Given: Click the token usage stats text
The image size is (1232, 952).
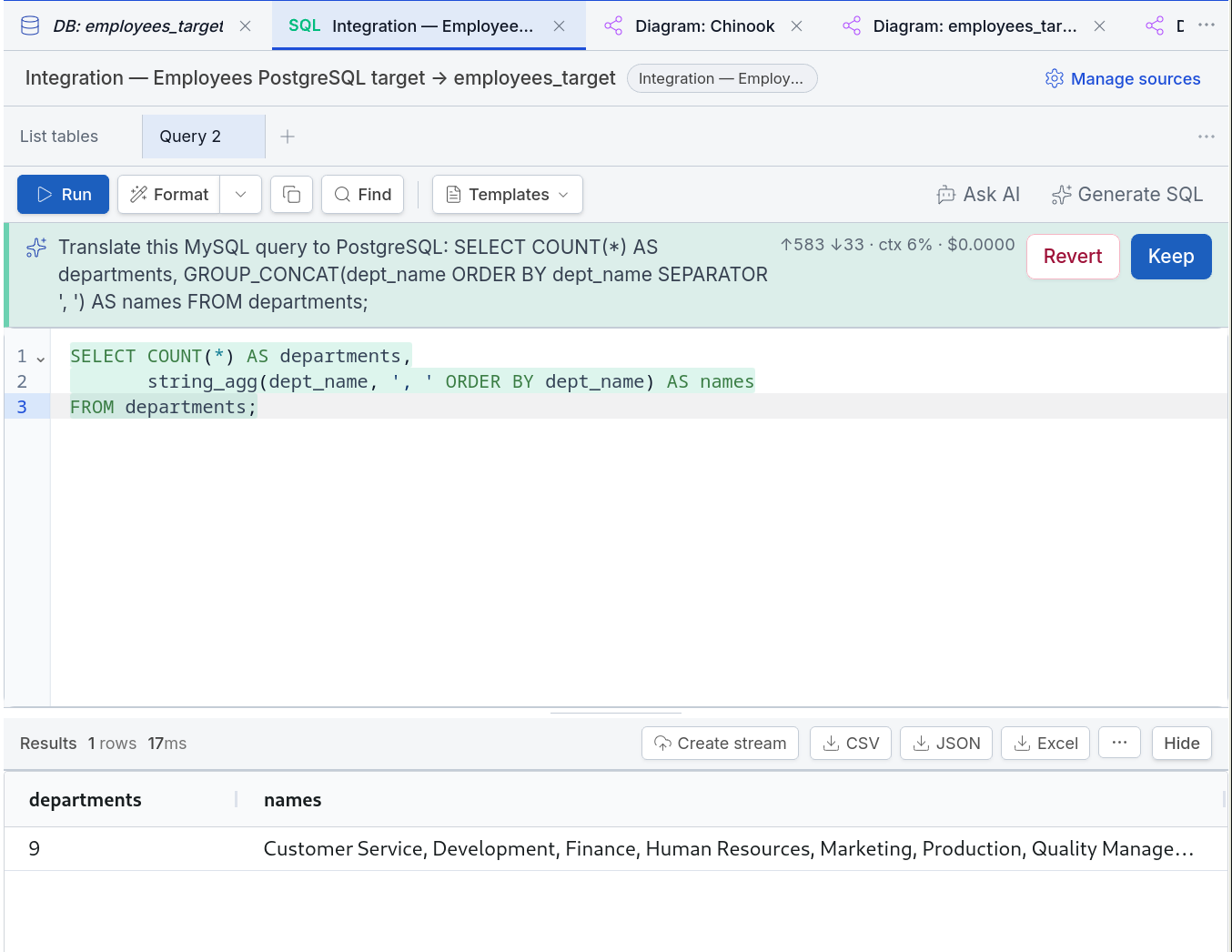Looking at the screenshot, I should 897,245.
